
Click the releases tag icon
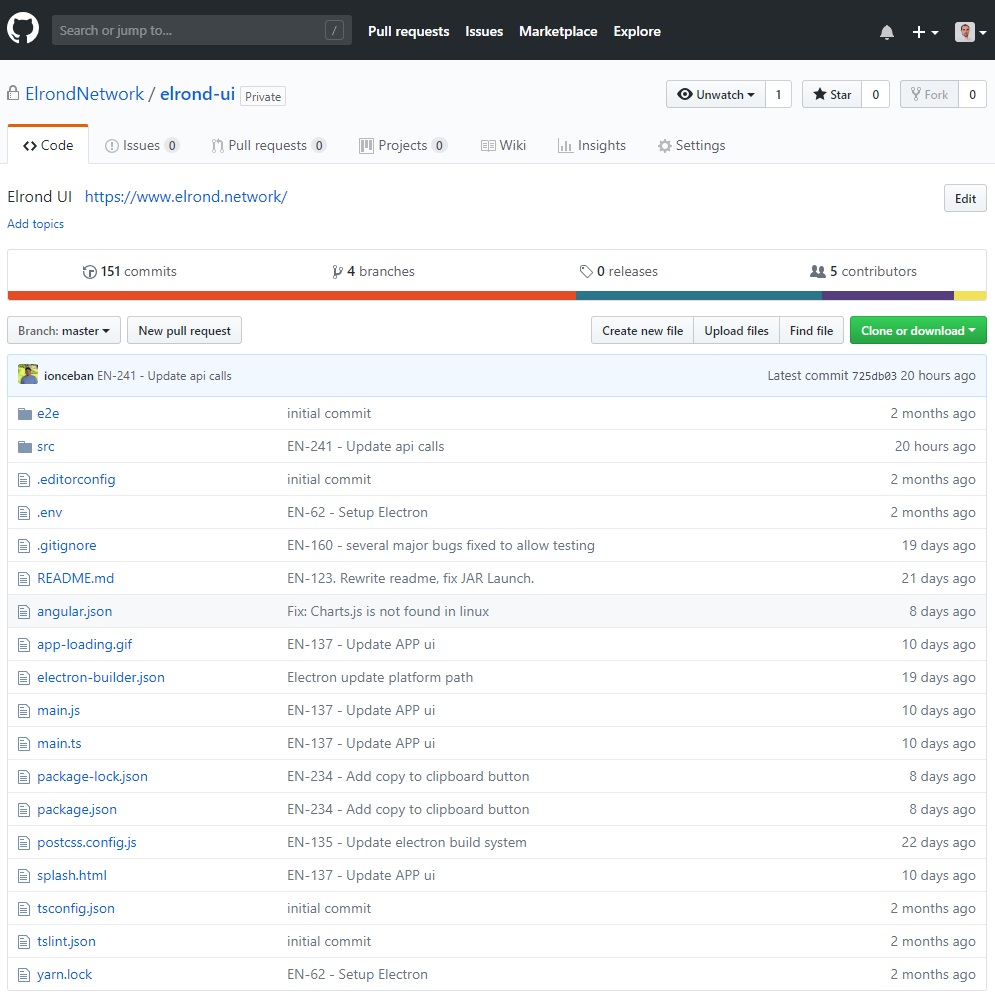(586, 272)
